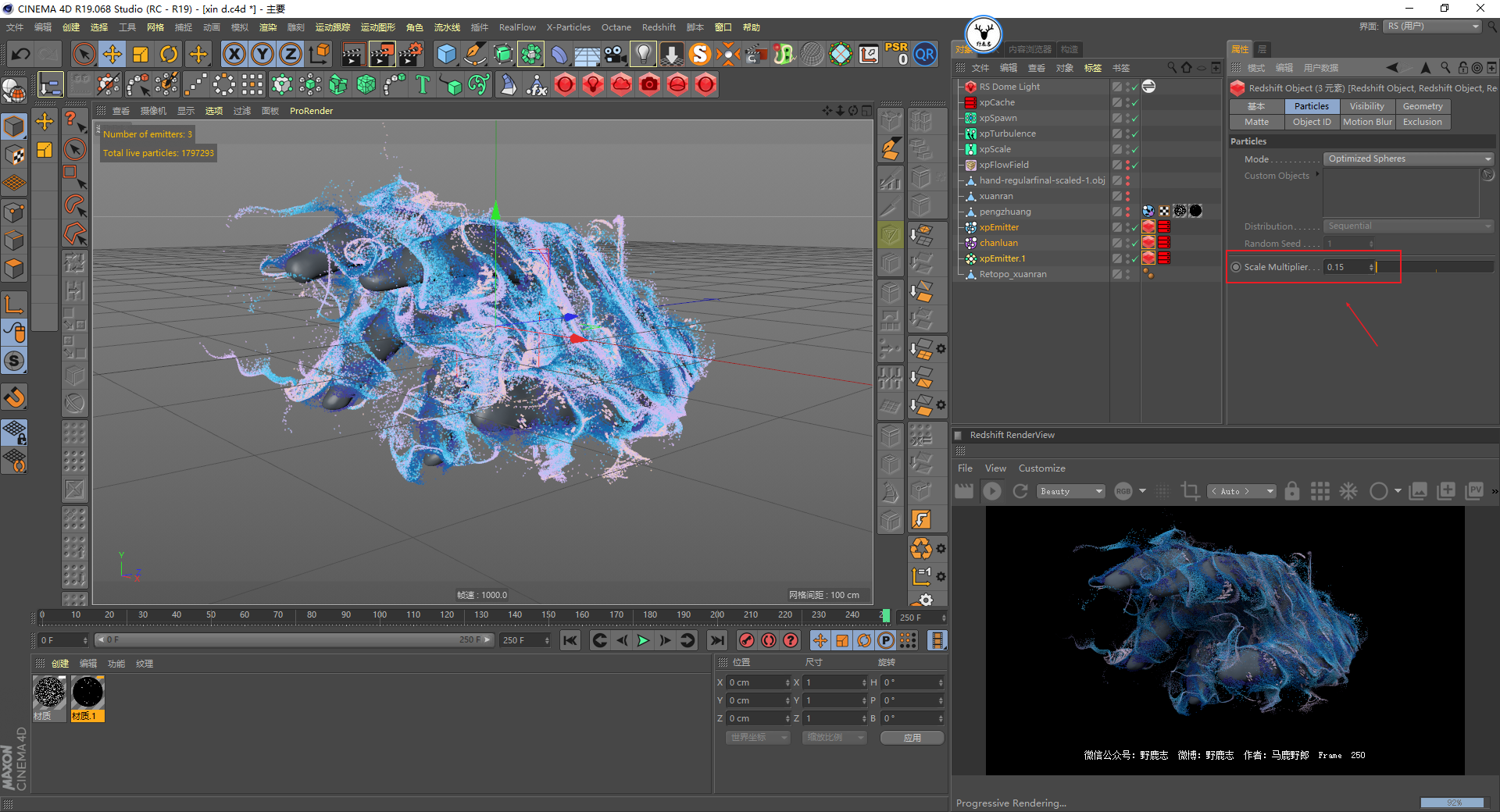This screenshot has height=812, width=1500.
Task: Toggle the green enable check for xpCache
Action: coord(1134,102)
